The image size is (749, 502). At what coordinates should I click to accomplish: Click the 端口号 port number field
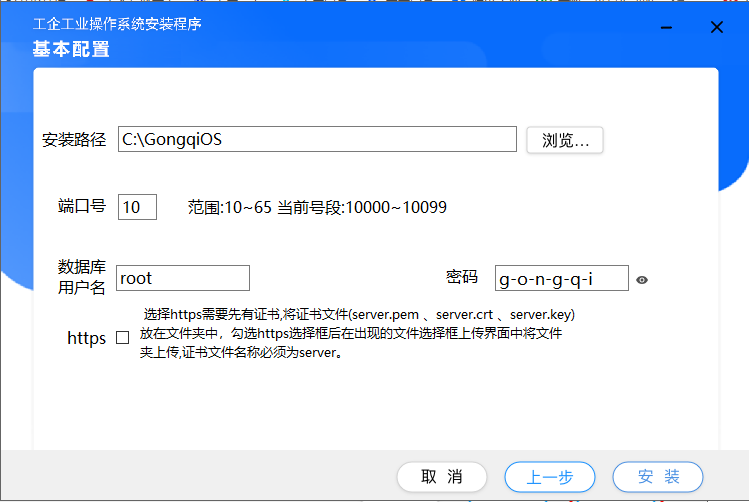(x=137, y=207)
